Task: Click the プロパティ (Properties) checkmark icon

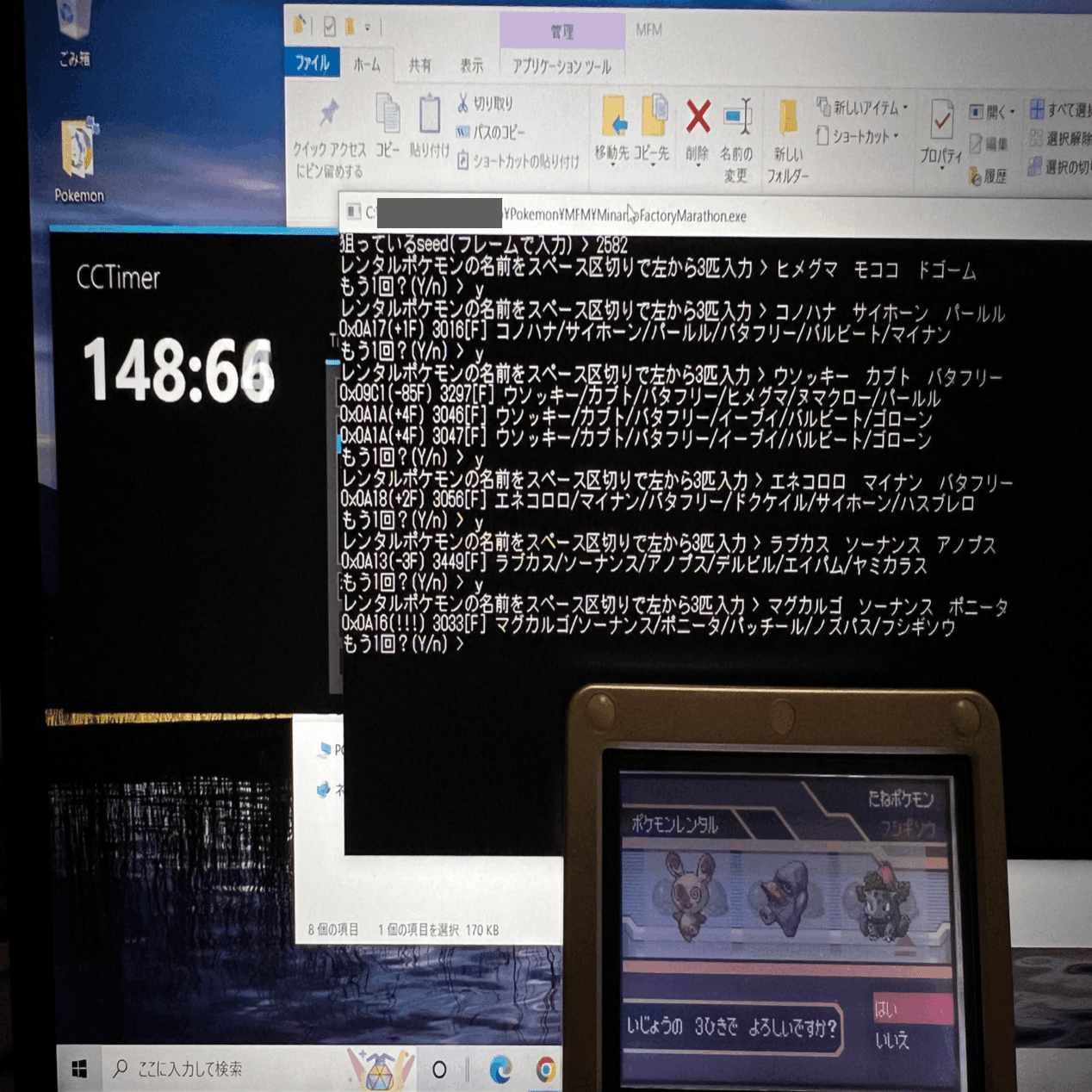Action: point(941,121)
